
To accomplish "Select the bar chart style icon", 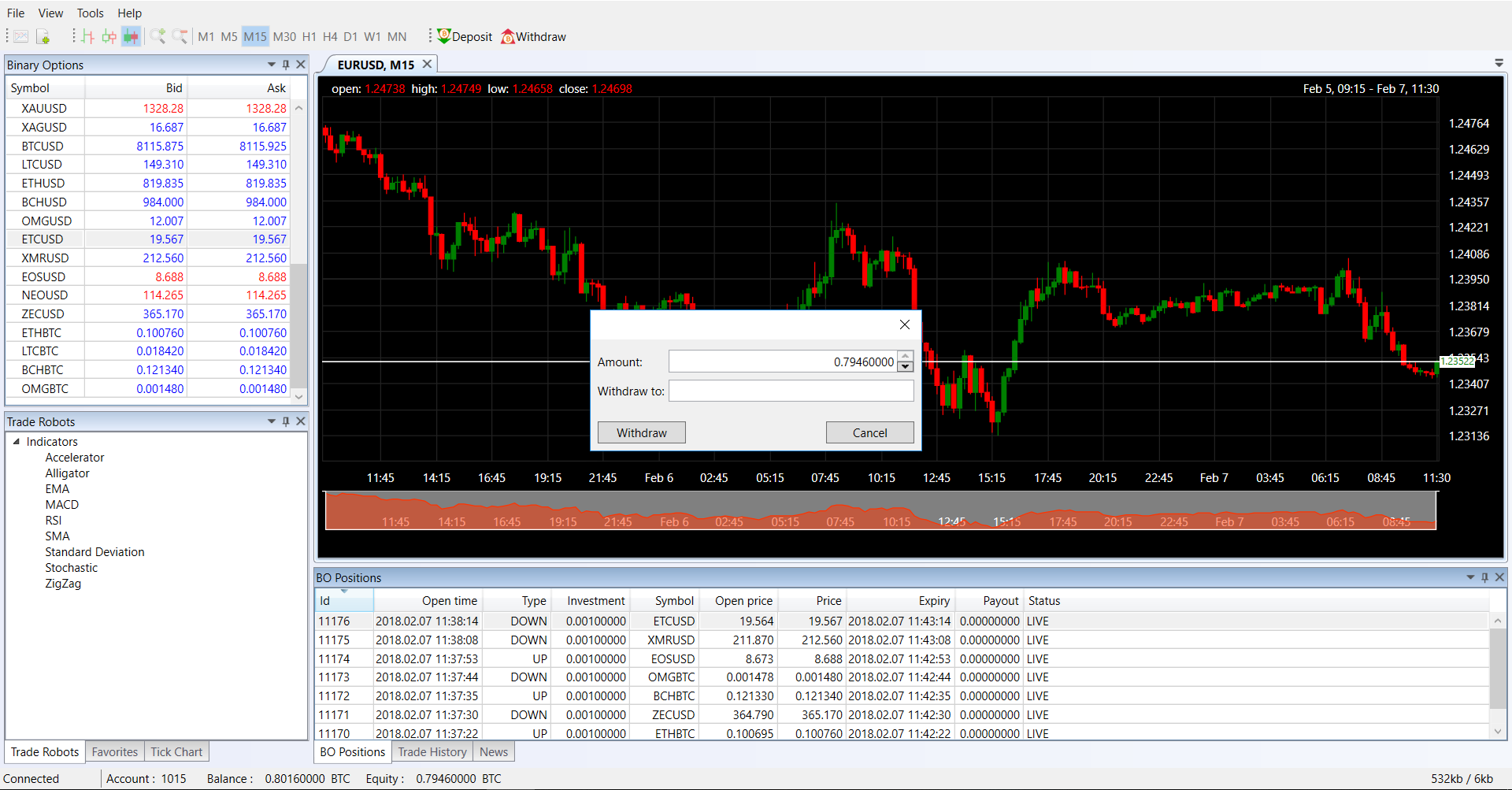I will pos(87,37).
